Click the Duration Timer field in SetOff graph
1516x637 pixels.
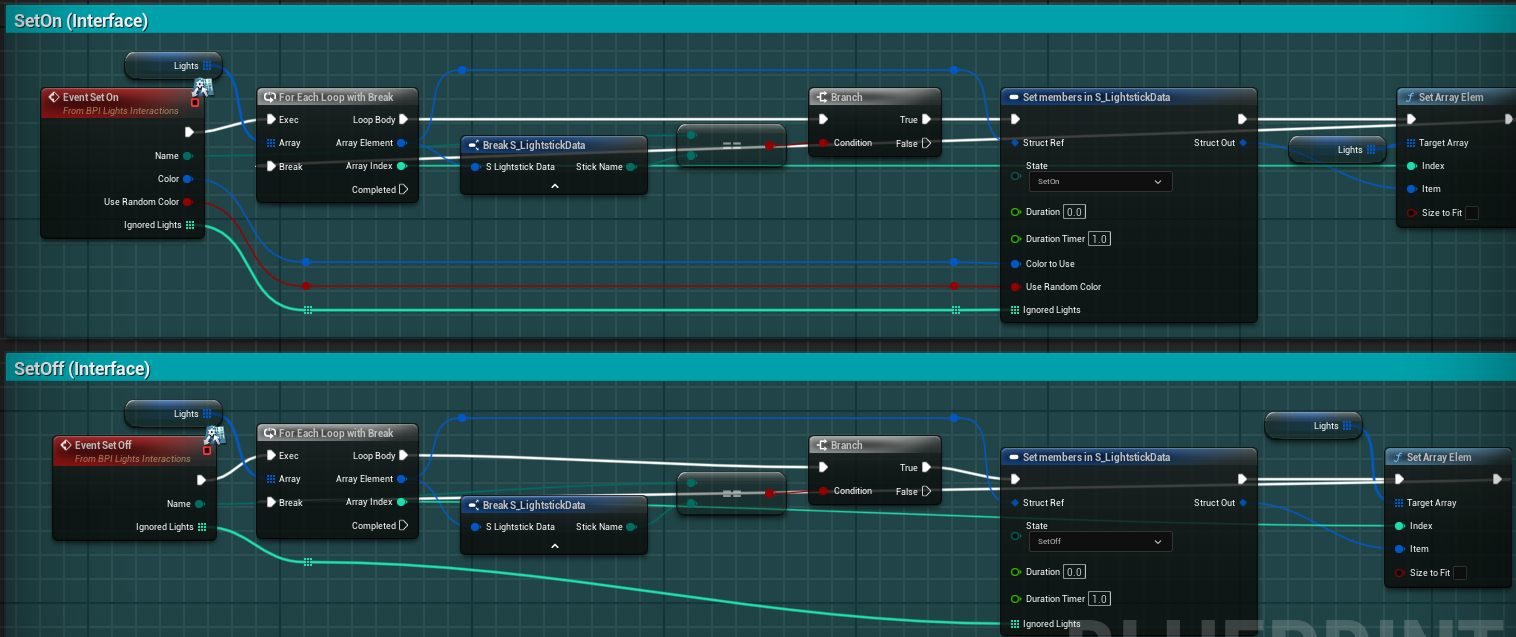click(x=1099, y=599)
